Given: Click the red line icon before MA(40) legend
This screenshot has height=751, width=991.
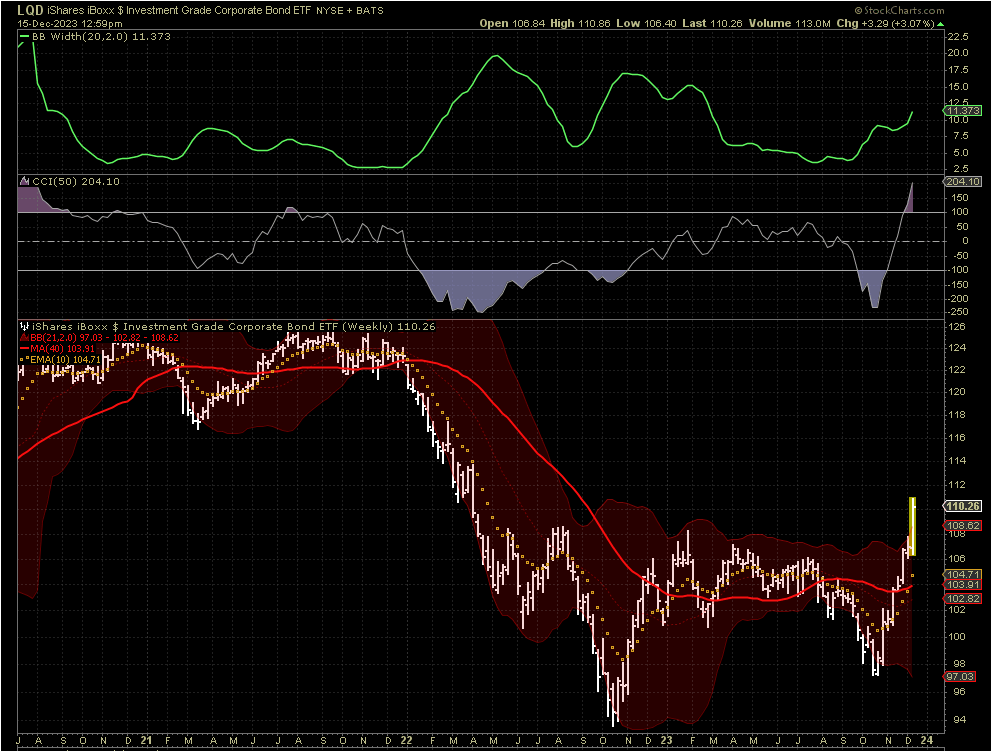Looking at the screenshot, I should (x=25, y=348).
